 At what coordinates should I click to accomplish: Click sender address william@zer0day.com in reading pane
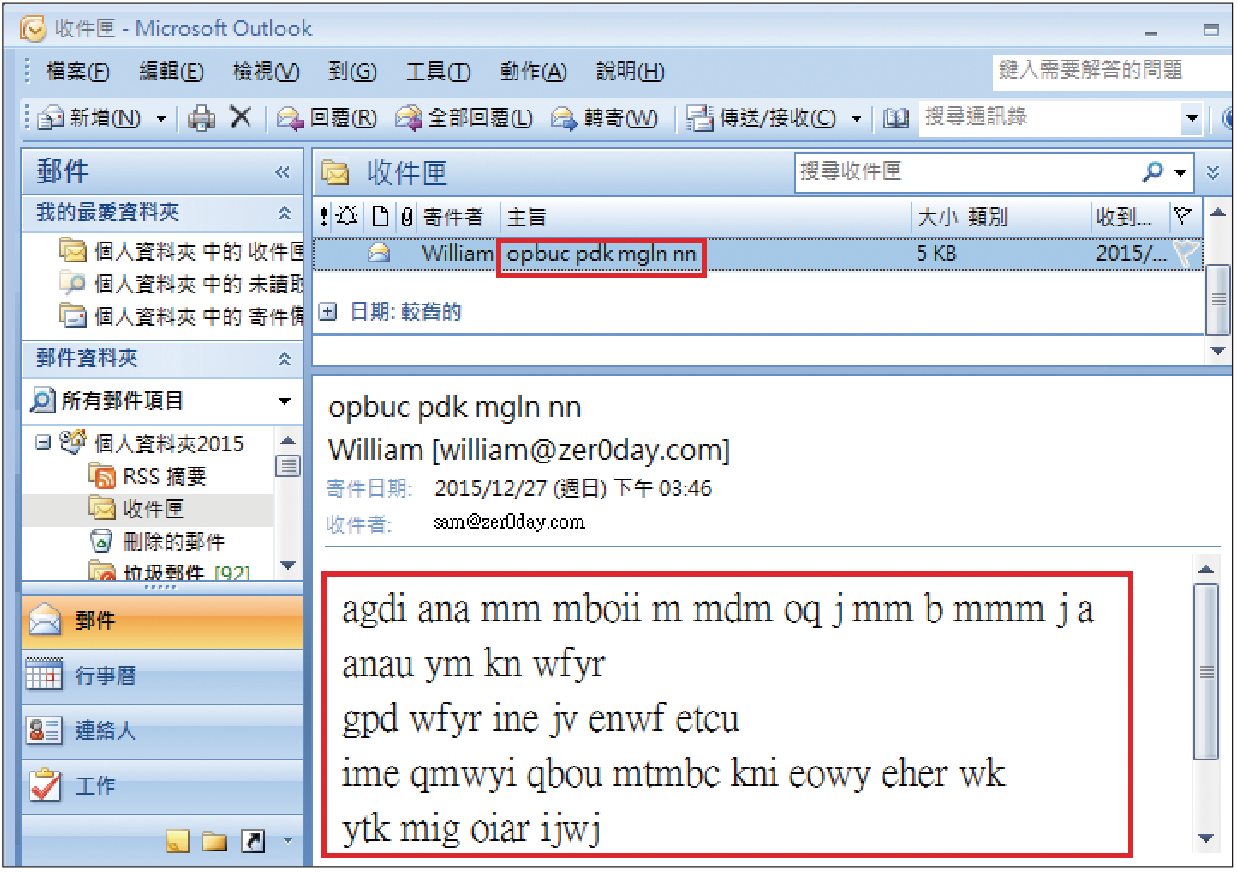coord(580,450)
